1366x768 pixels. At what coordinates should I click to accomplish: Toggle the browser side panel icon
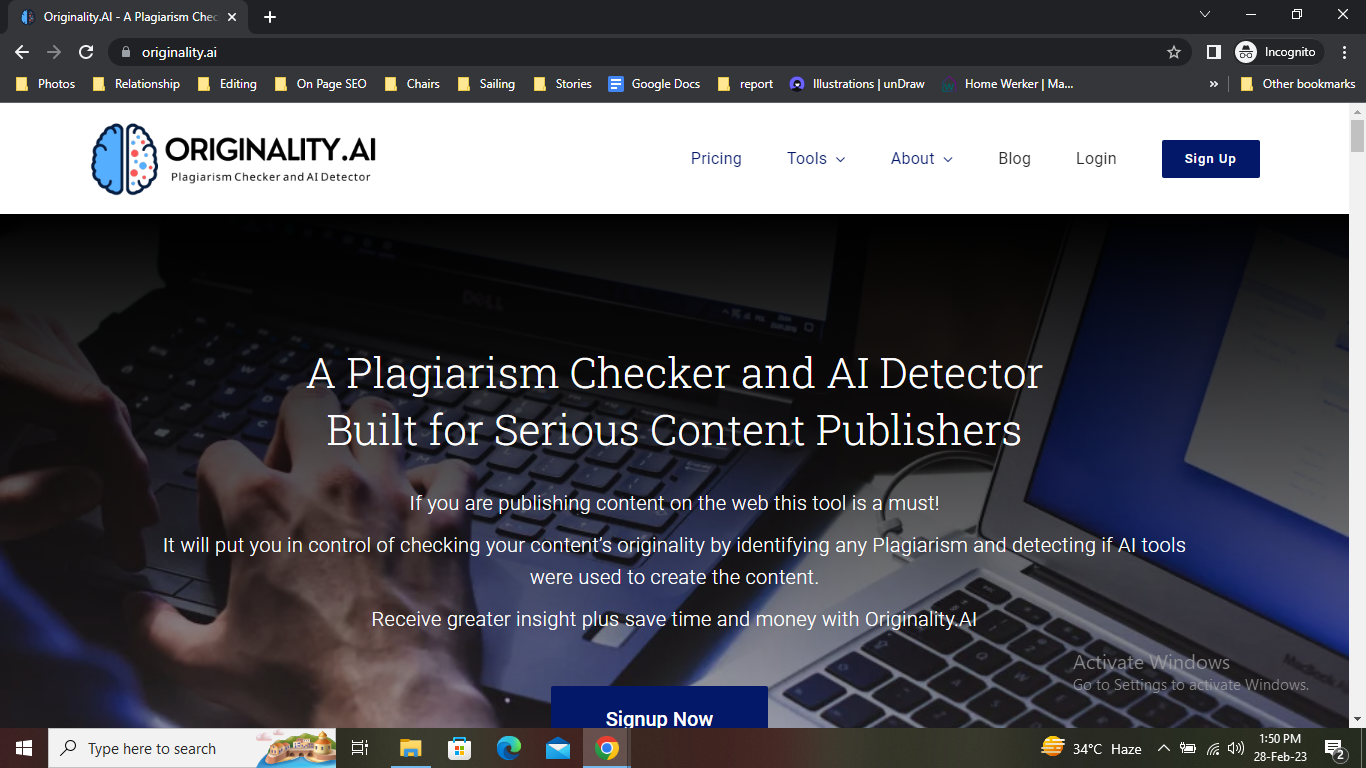(x=1213, y=52)
